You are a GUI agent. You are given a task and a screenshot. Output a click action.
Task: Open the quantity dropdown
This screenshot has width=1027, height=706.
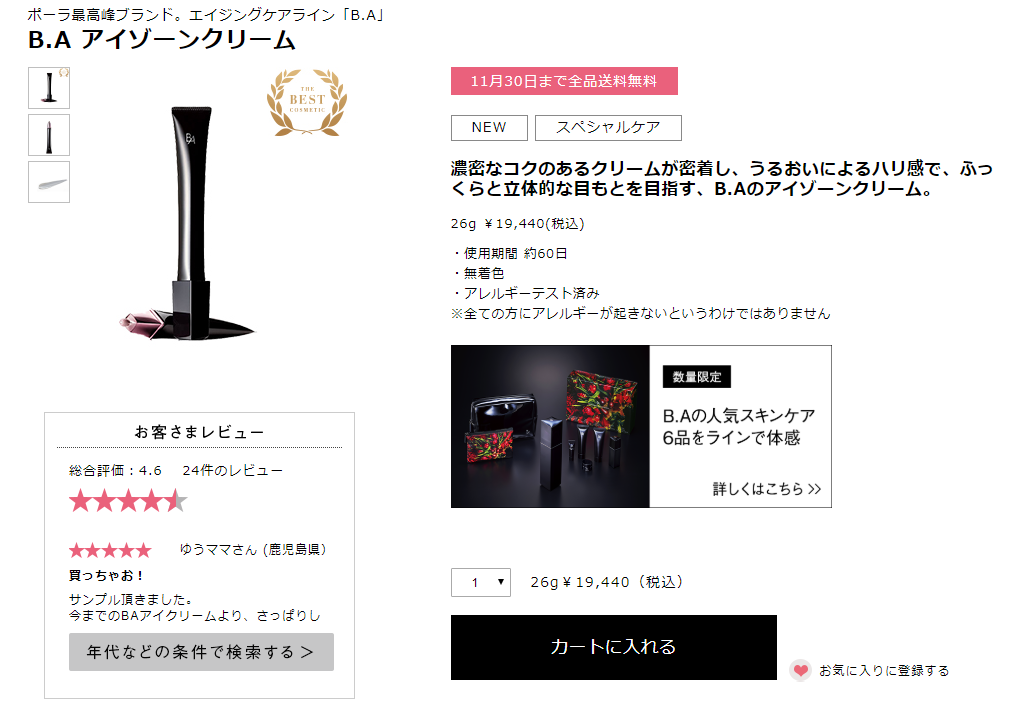point(481,582)
